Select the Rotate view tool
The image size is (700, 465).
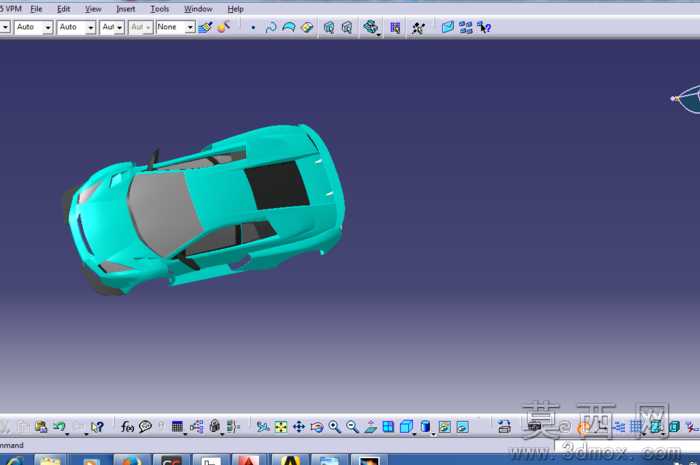click(317, 427)
